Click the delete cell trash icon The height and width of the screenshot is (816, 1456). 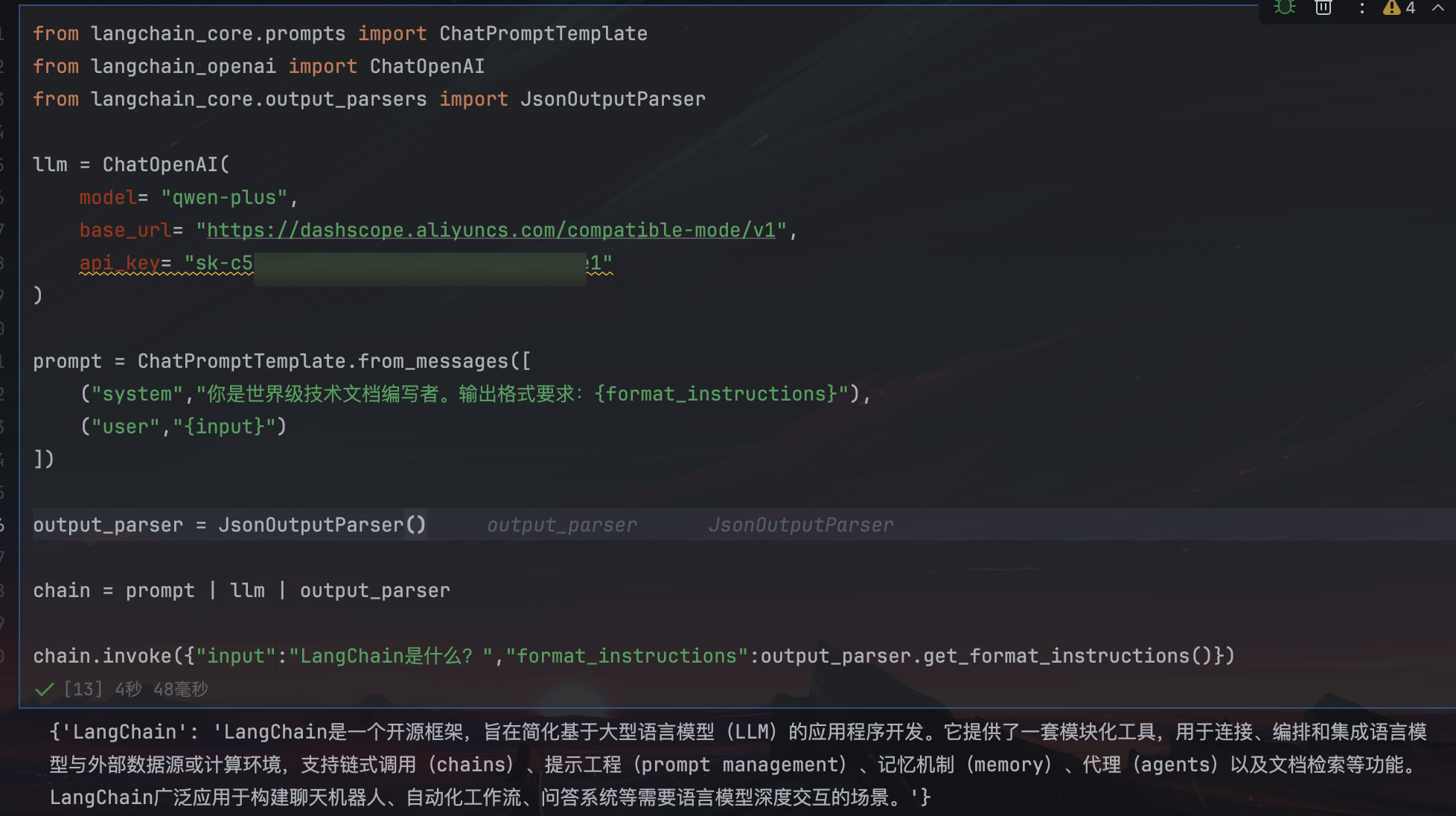1324,7
